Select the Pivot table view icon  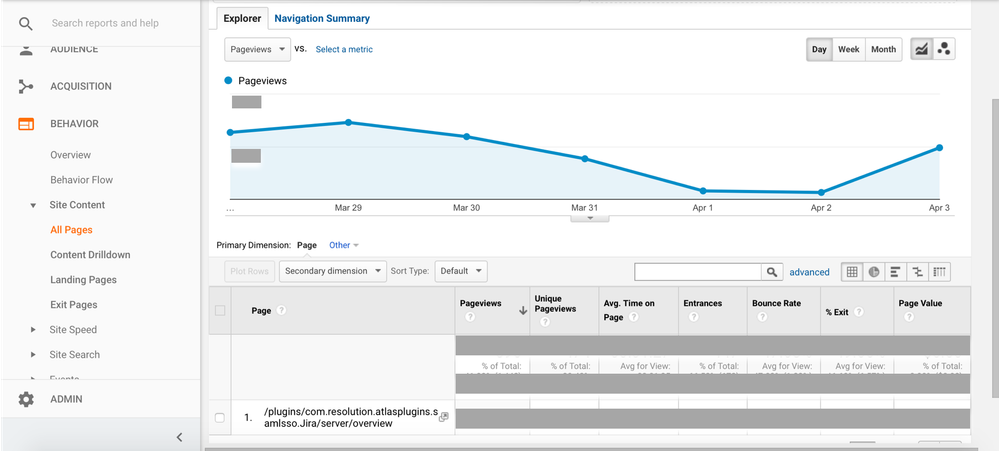click(x=939, y=272)
